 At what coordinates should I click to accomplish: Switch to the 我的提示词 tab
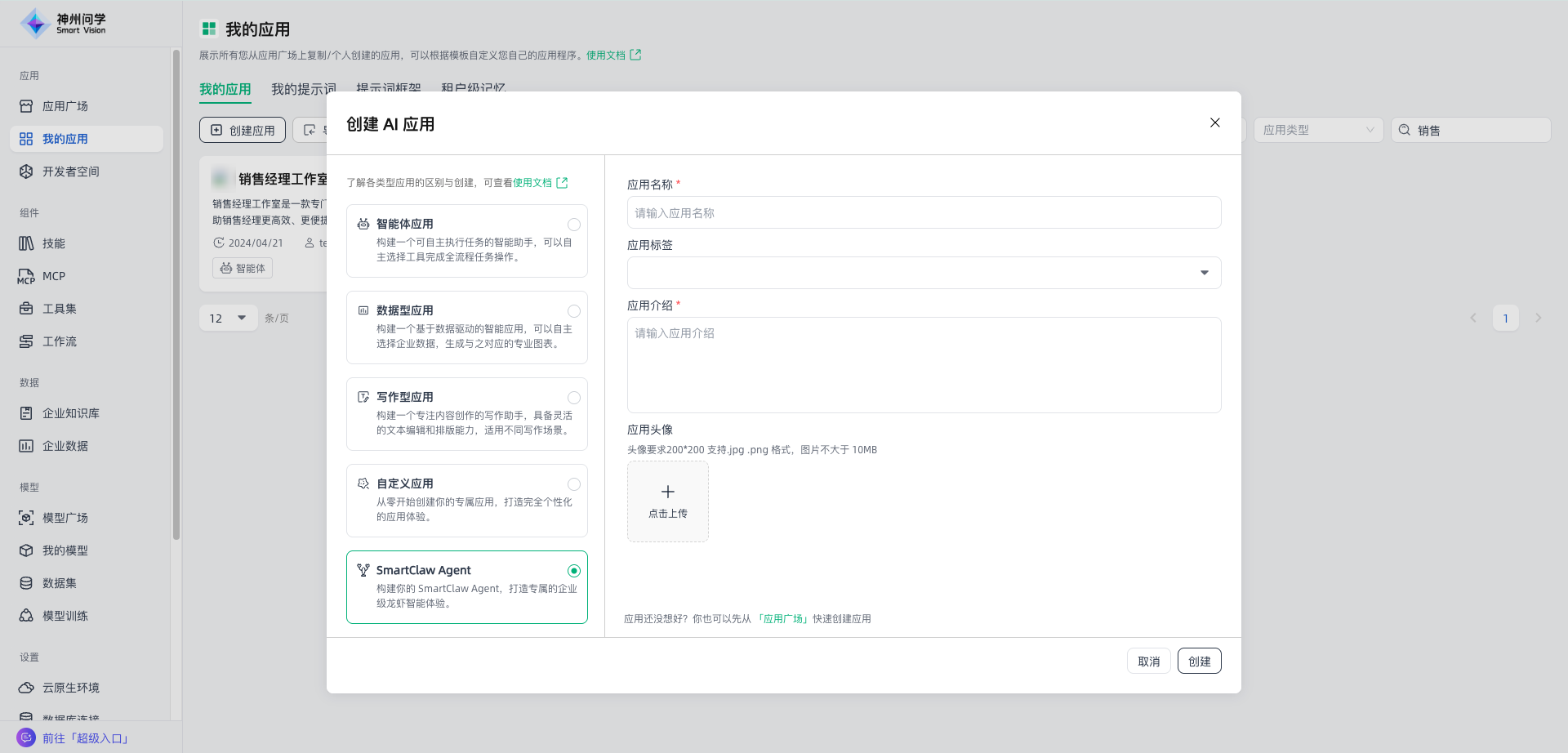(x=303, y=89)
